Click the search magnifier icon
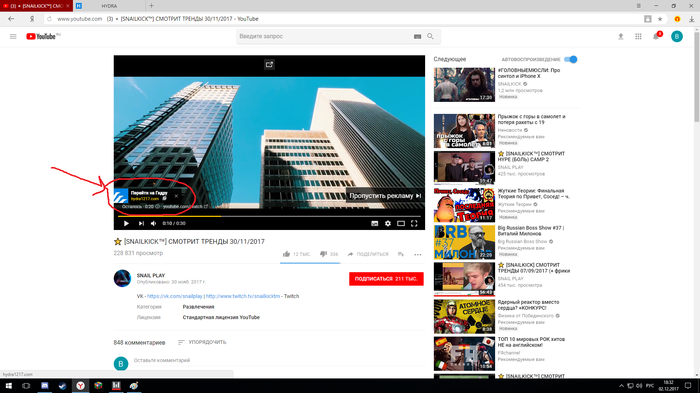This screenshot has width=700, height=393. coord(430,36)
